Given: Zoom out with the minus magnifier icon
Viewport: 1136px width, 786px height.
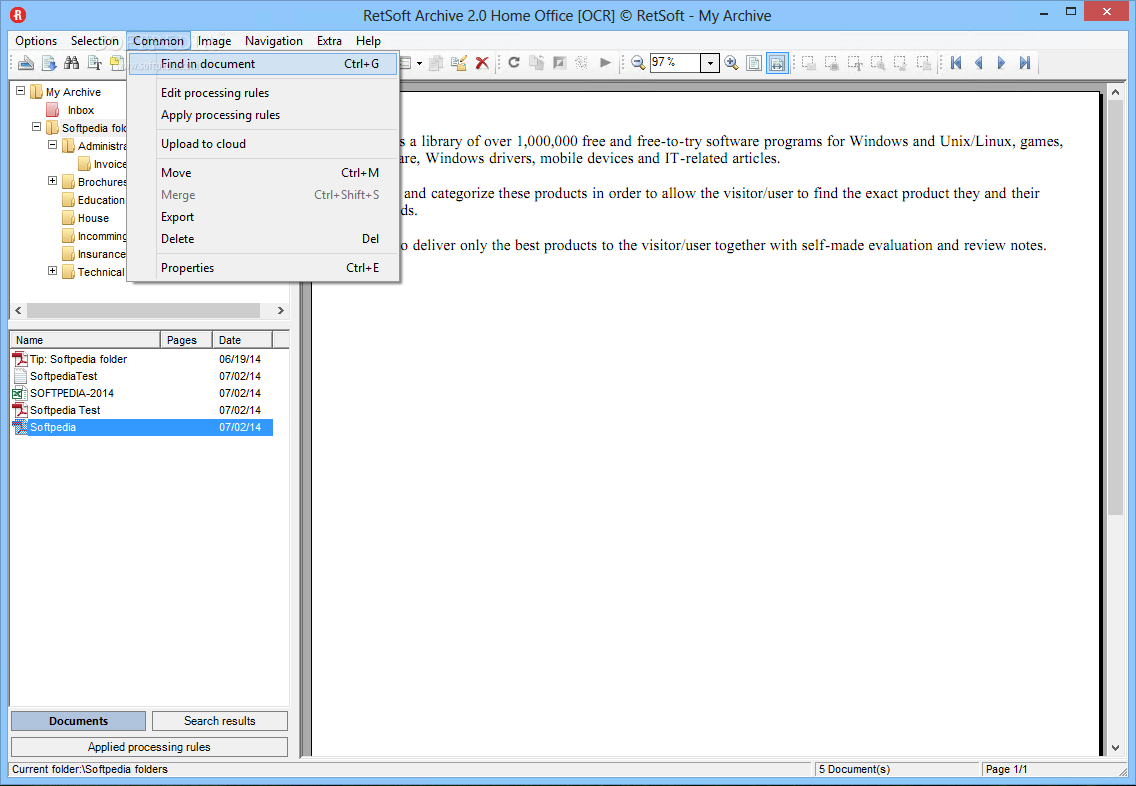Looking at the screenshot, I should (x=638, y=63).
